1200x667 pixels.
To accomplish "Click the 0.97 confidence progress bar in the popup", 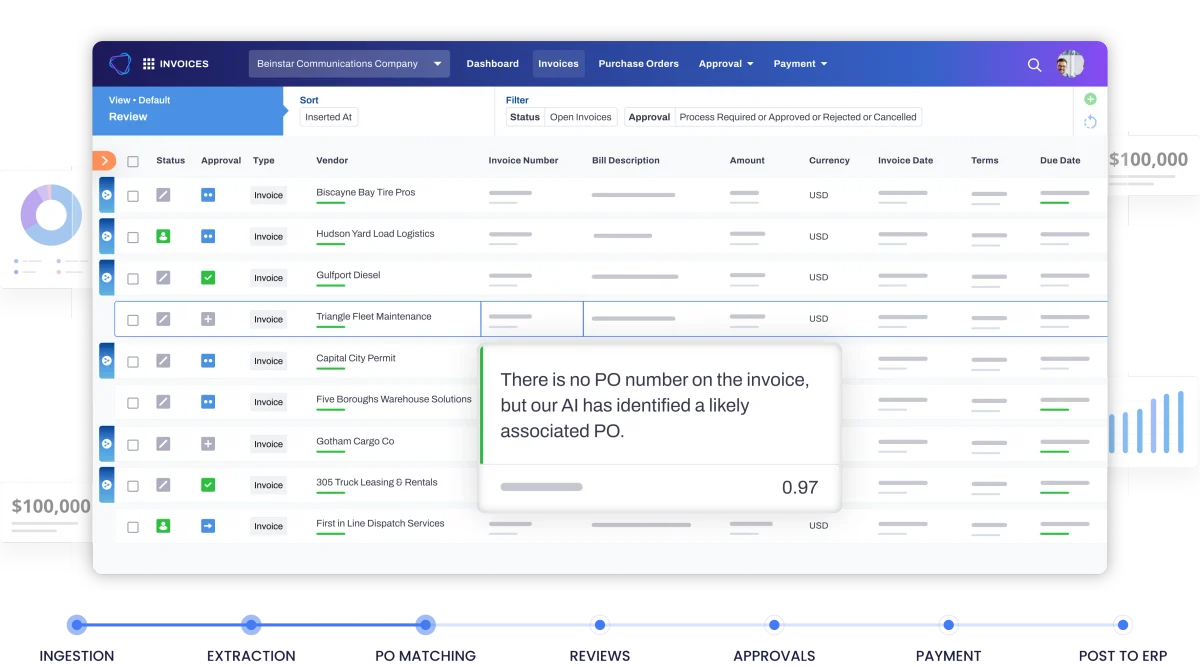I will point(542,487).
